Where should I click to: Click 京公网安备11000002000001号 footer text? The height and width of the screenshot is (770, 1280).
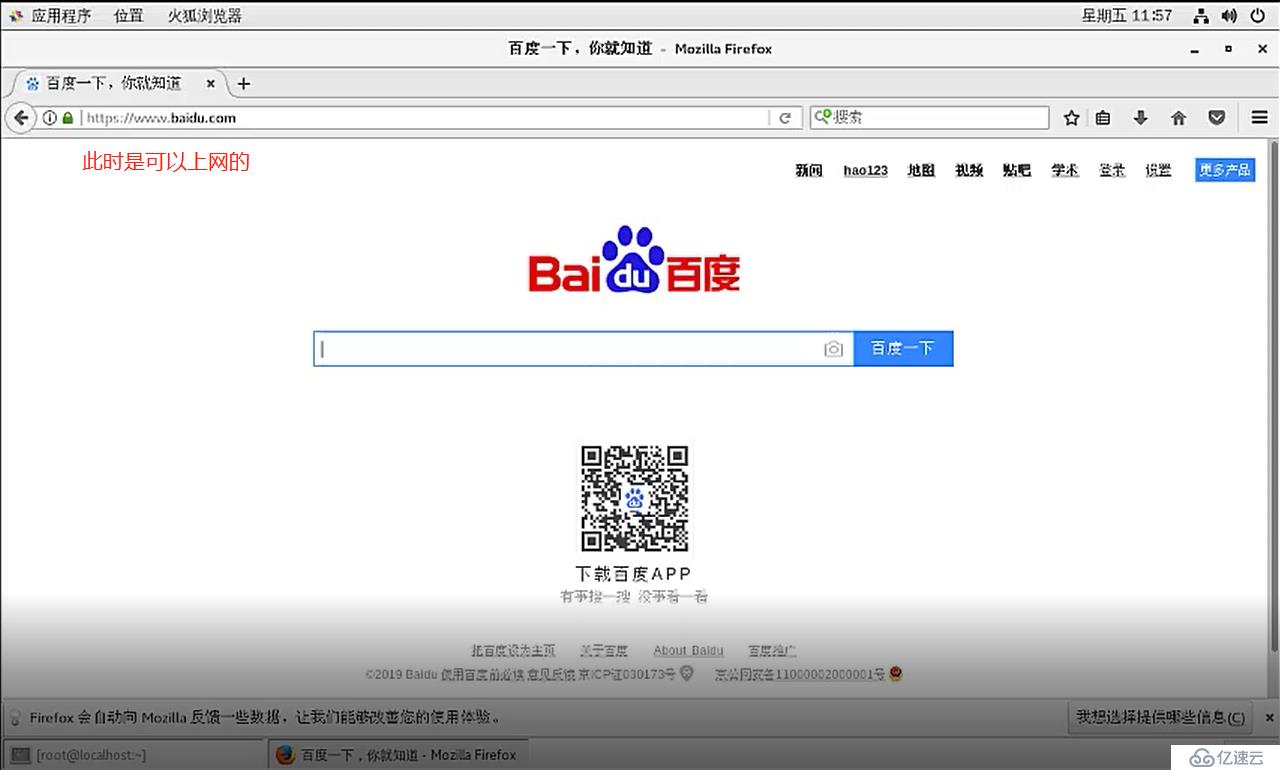tap(800, 675)
